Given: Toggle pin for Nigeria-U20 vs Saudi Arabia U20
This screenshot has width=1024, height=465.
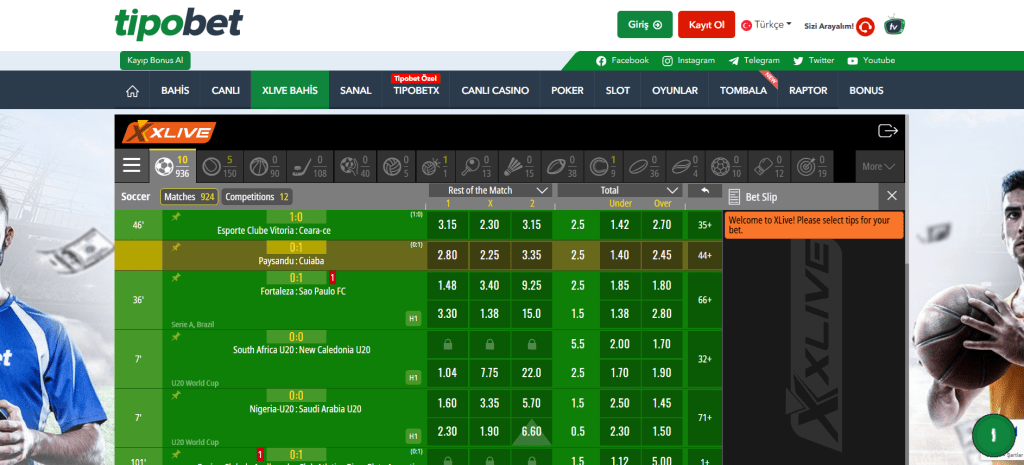Looking at the screenshot, I should coord(176,395).
